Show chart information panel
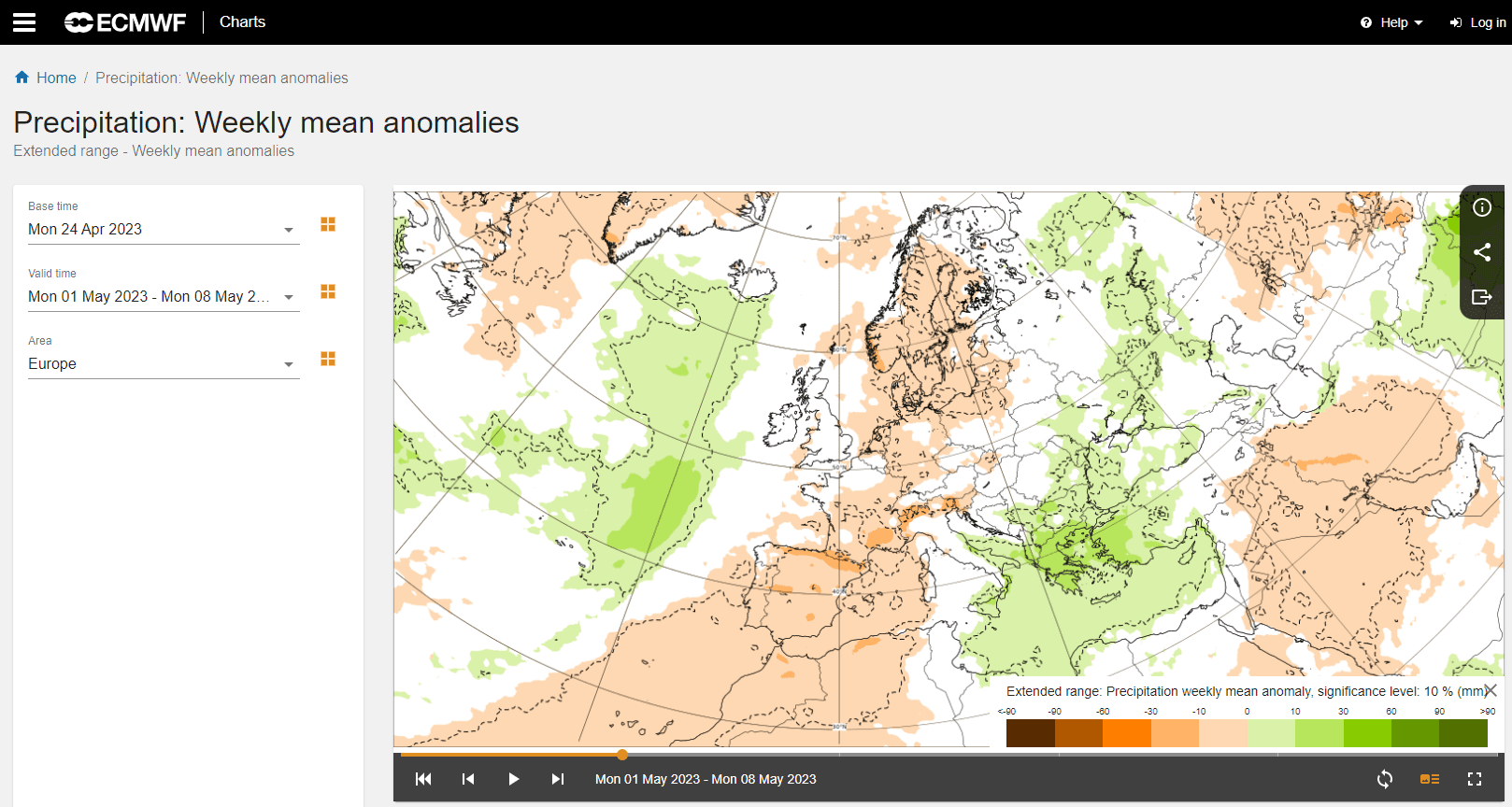 click(x=1482, y=207)
